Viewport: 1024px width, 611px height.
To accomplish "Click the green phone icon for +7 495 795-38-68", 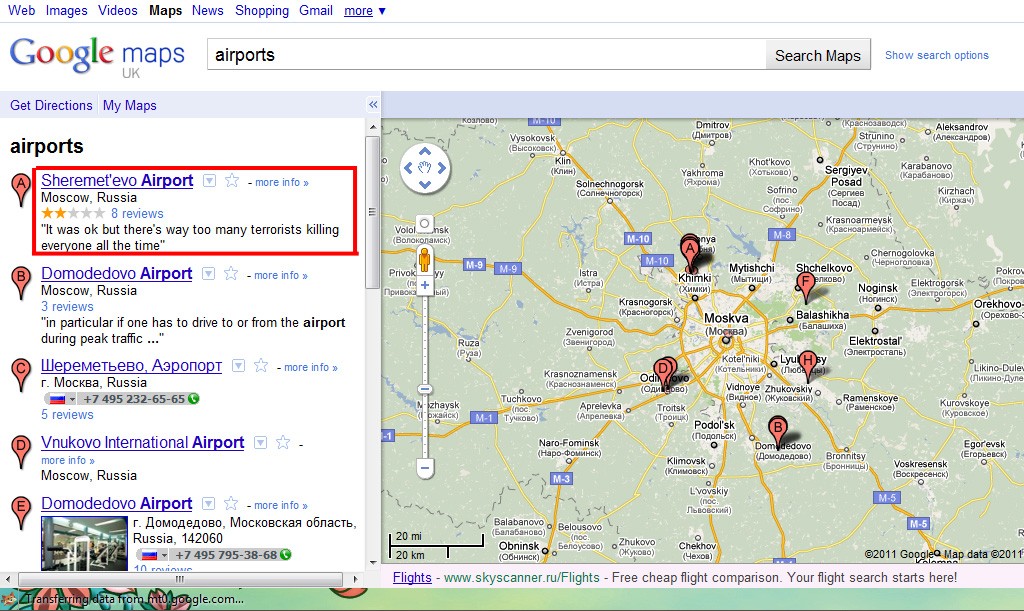I will pyautogui.click(x=285, y=554).
